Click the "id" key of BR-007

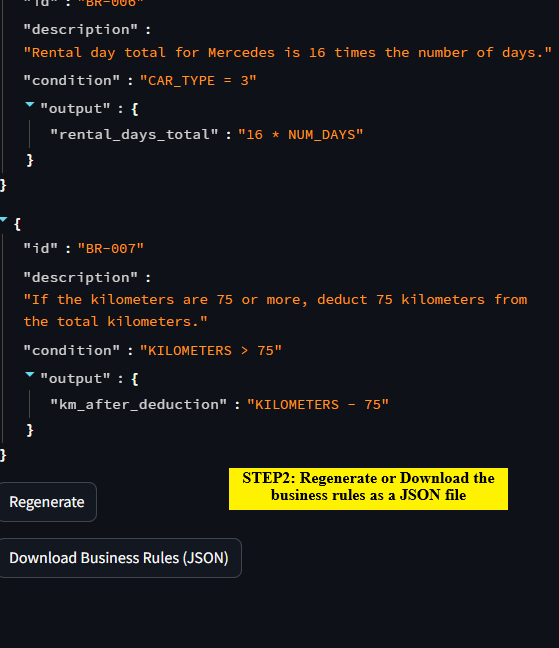(40, 248)
